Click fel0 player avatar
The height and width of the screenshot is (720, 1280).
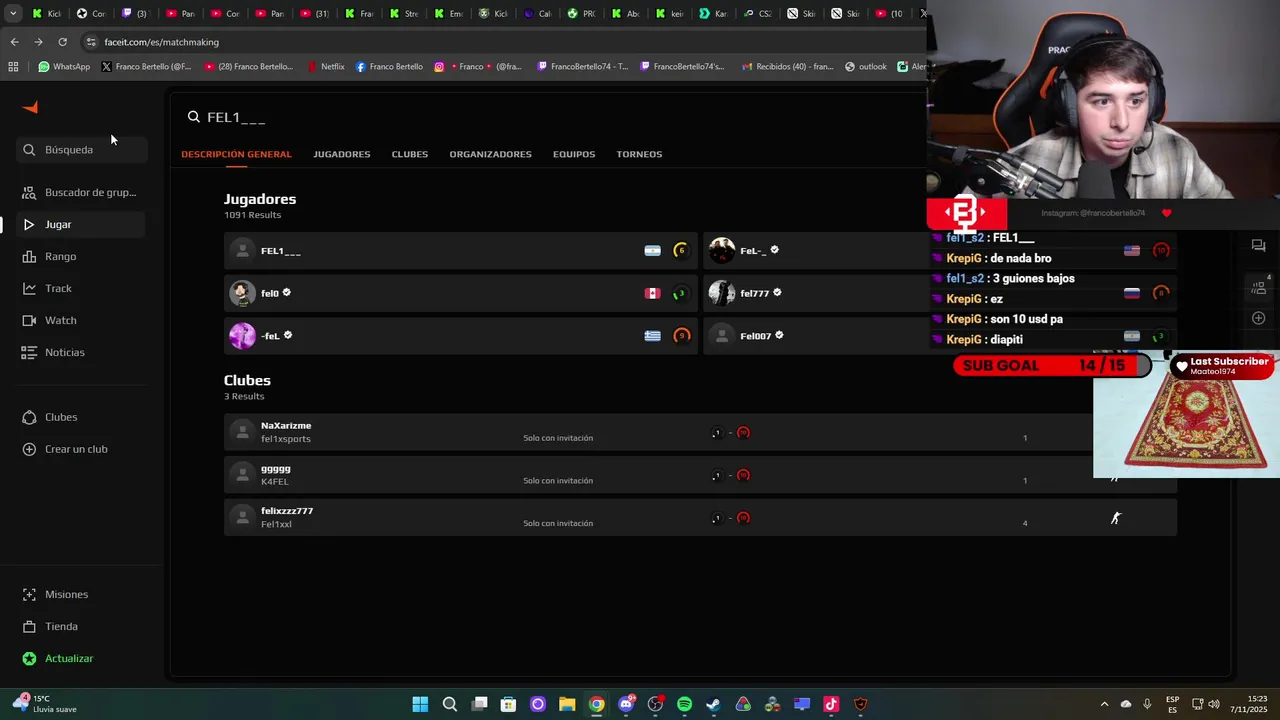(x=242, y=293)
